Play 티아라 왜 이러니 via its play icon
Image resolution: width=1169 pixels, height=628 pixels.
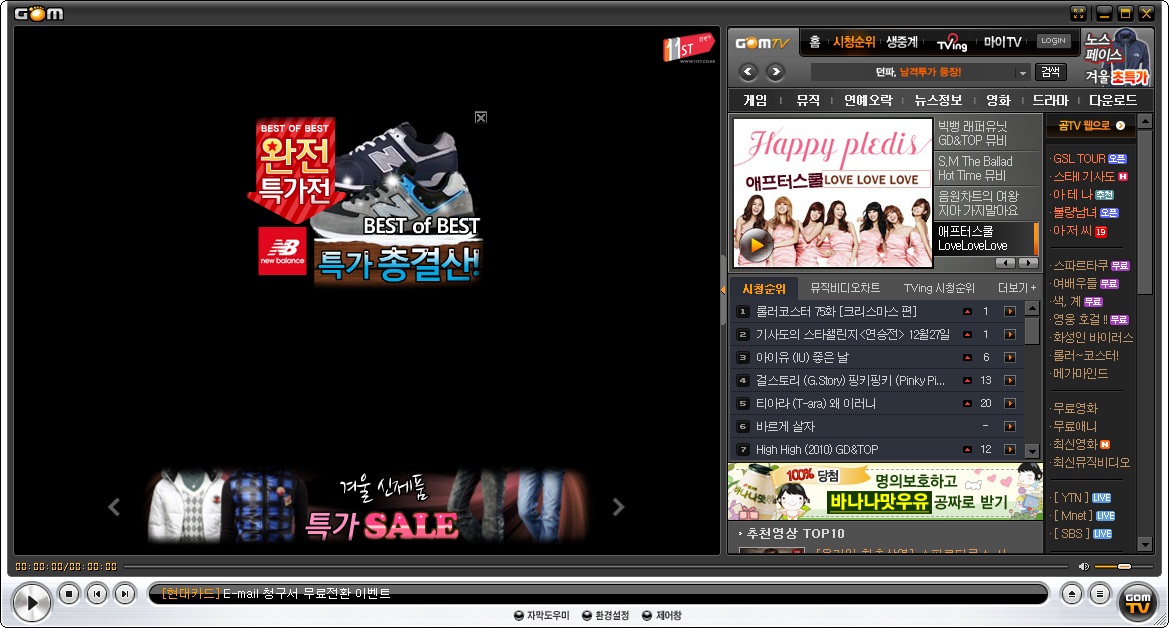click(1010, 404)
